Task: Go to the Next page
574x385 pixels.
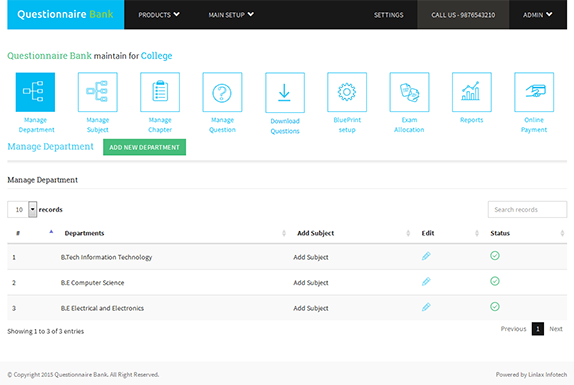Action: point(556,329)
